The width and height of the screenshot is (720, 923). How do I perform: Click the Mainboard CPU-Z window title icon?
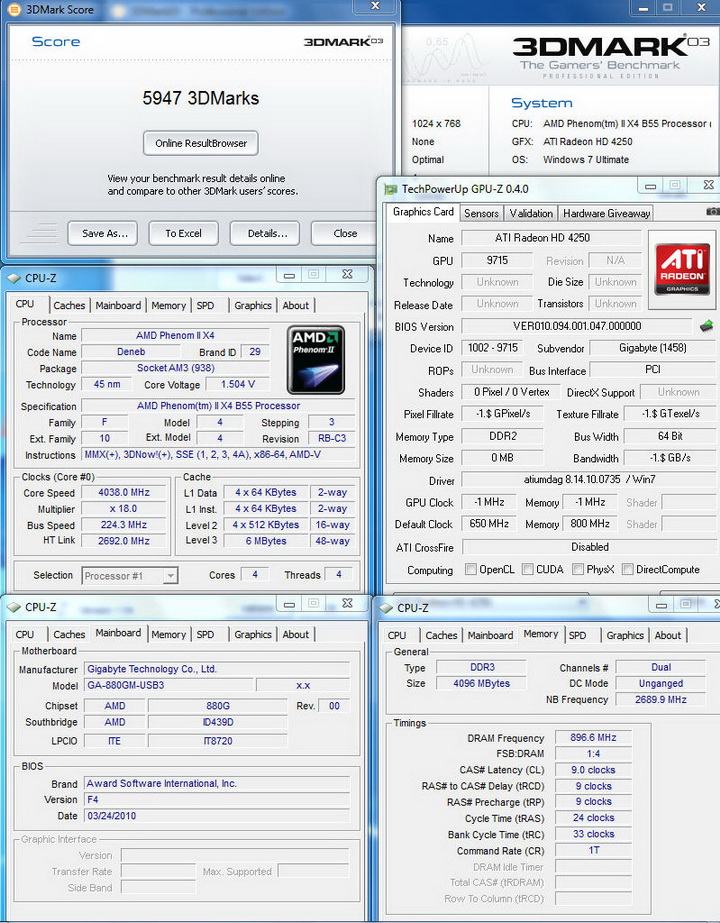click(x=13, y=607)
